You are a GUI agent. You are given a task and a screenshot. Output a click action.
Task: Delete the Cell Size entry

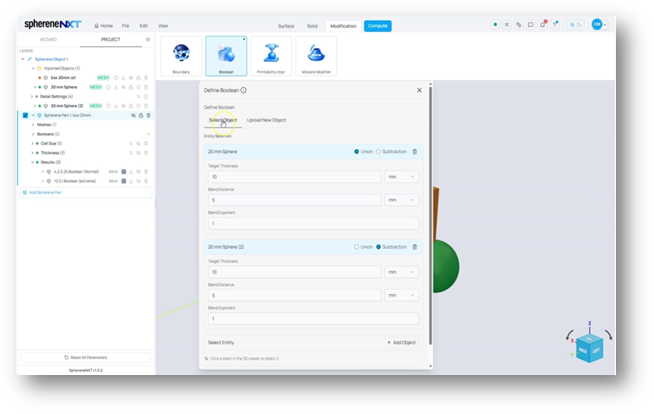146,143
